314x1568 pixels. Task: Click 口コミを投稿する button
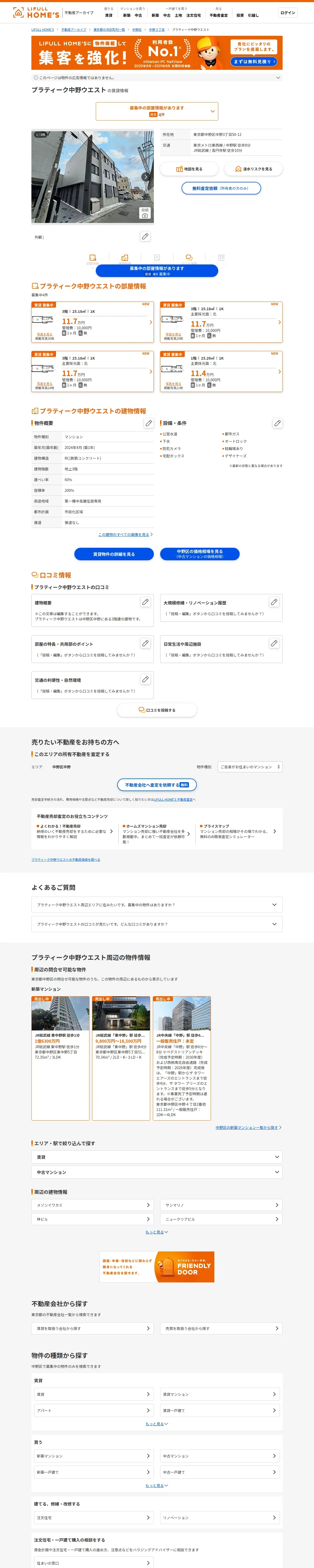click(157, 710)
